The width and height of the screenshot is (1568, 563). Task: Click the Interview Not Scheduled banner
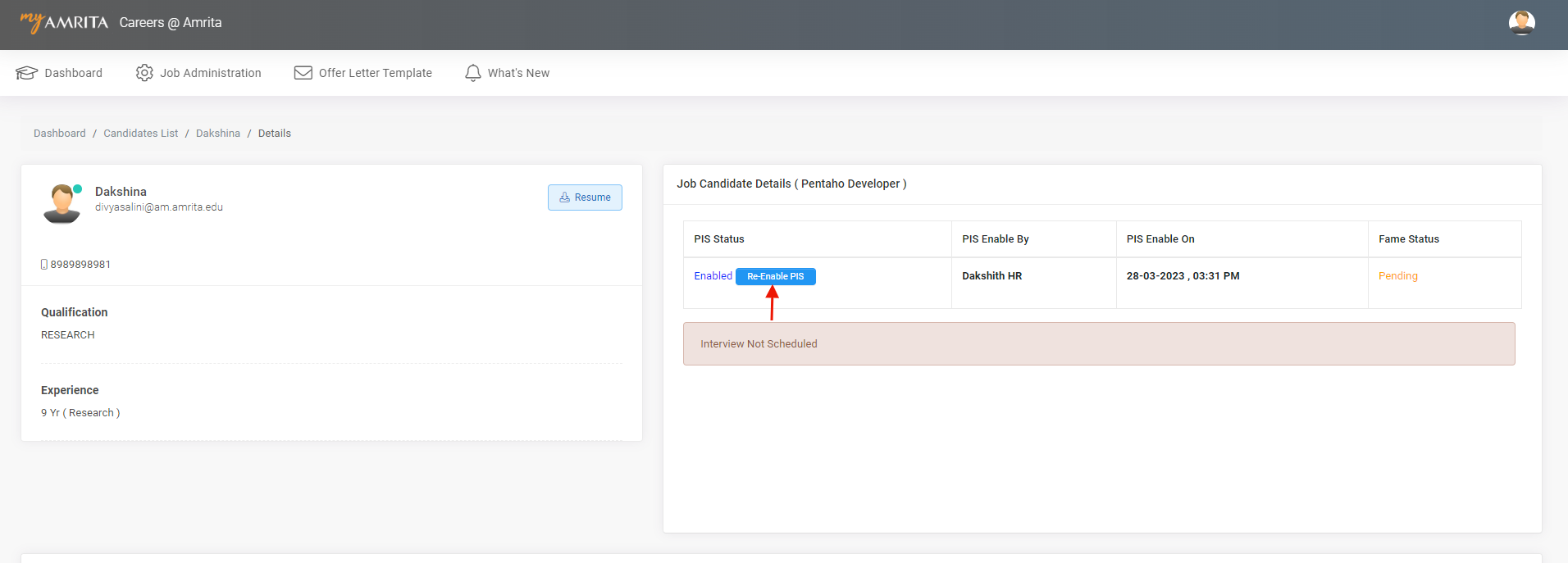click(x=1098, y=344)
